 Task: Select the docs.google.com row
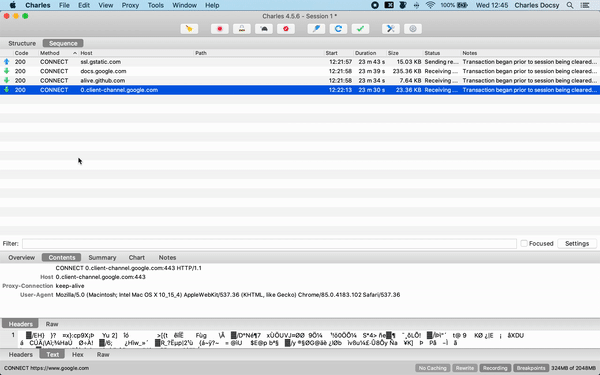point(300,71)
